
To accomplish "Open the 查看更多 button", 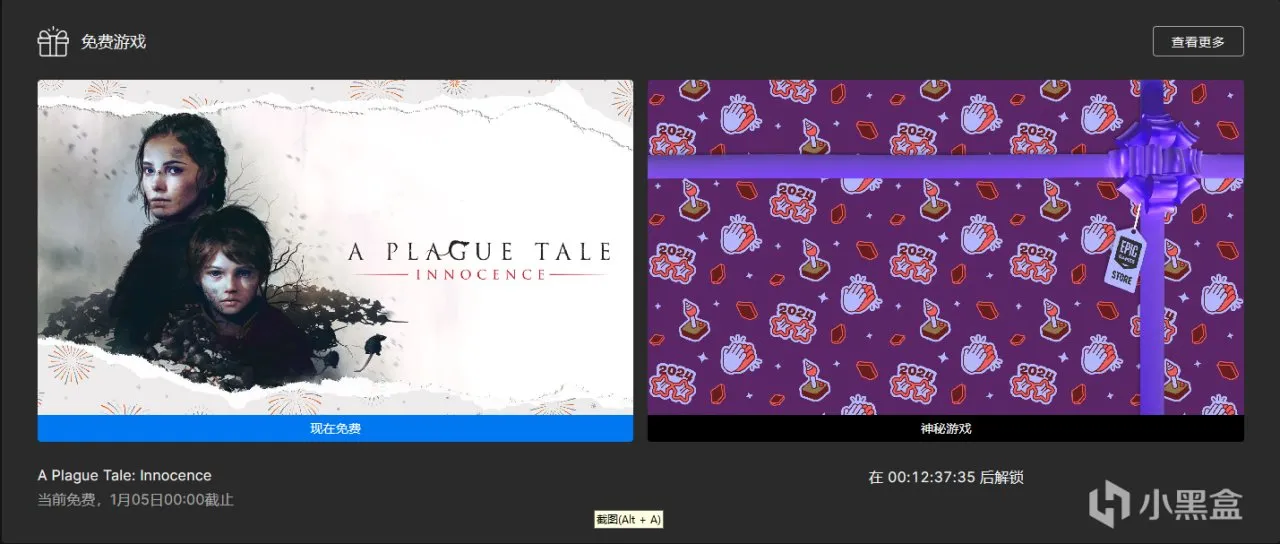I will coord(1198,42).
